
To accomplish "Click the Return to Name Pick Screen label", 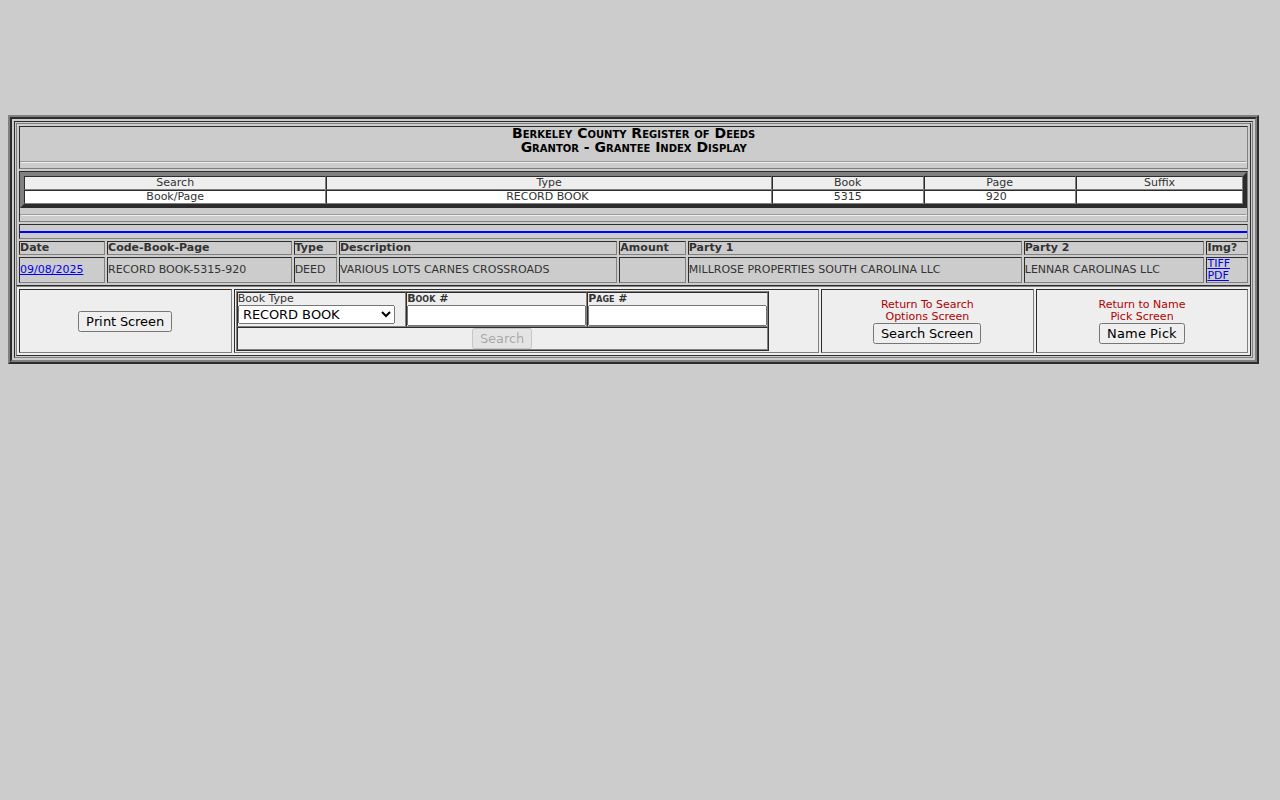I will (x=1142, y=310).
